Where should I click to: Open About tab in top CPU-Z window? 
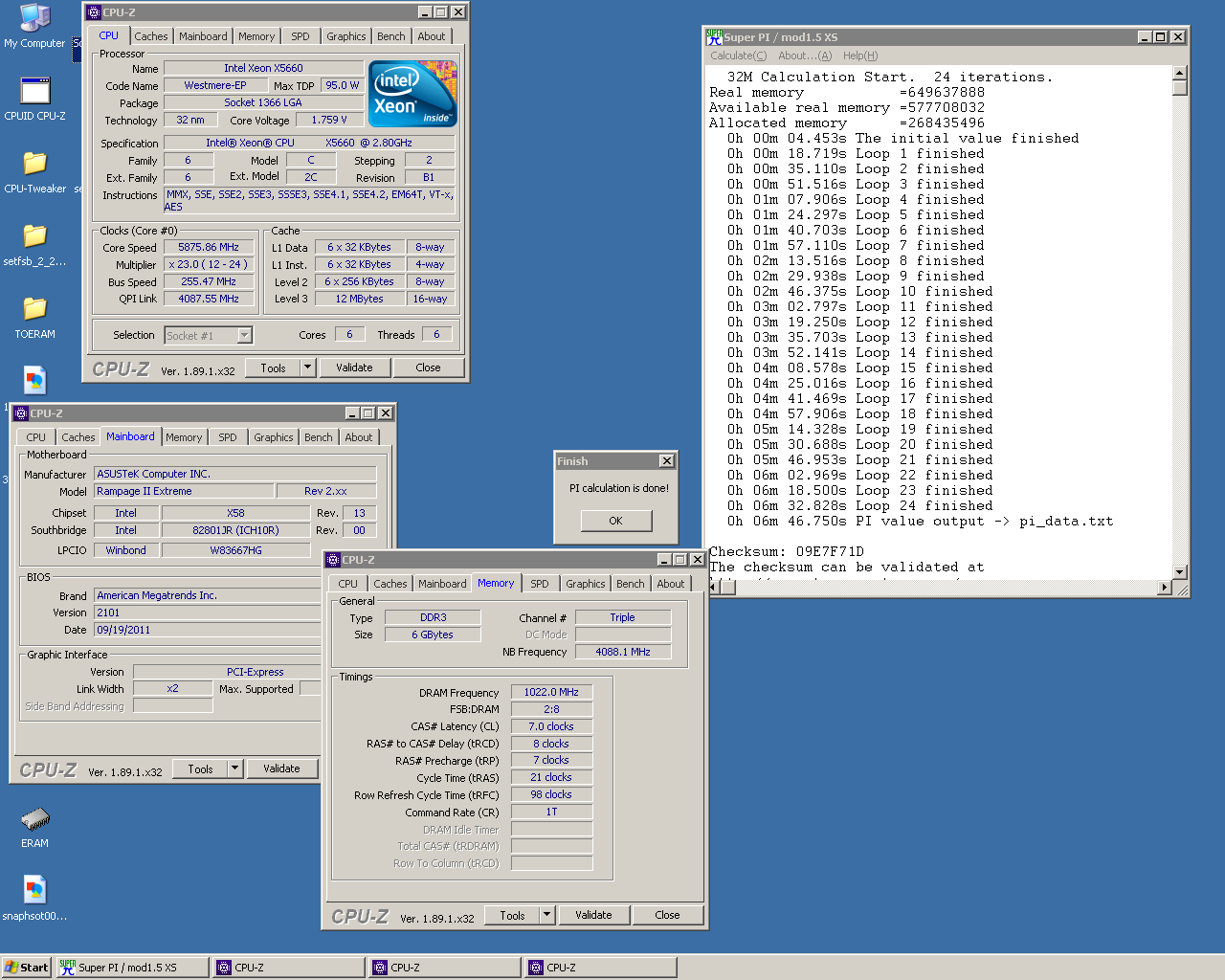432,36
